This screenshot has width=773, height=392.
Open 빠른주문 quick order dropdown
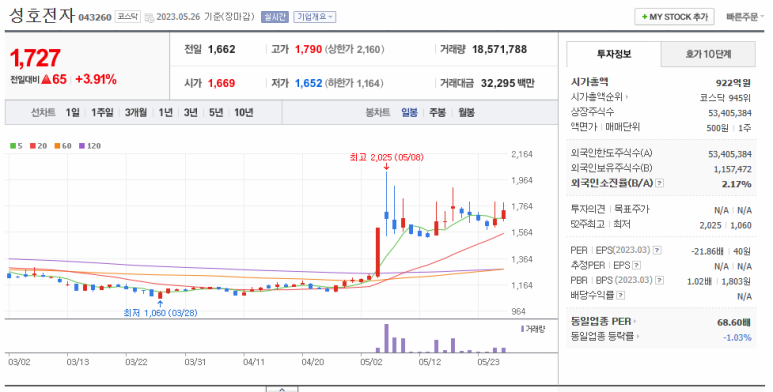point(744,17)
